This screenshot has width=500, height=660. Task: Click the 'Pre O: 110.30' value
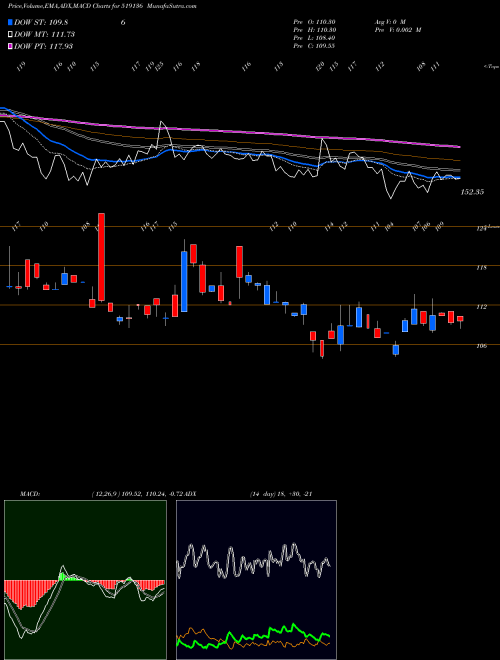point(314,22)
